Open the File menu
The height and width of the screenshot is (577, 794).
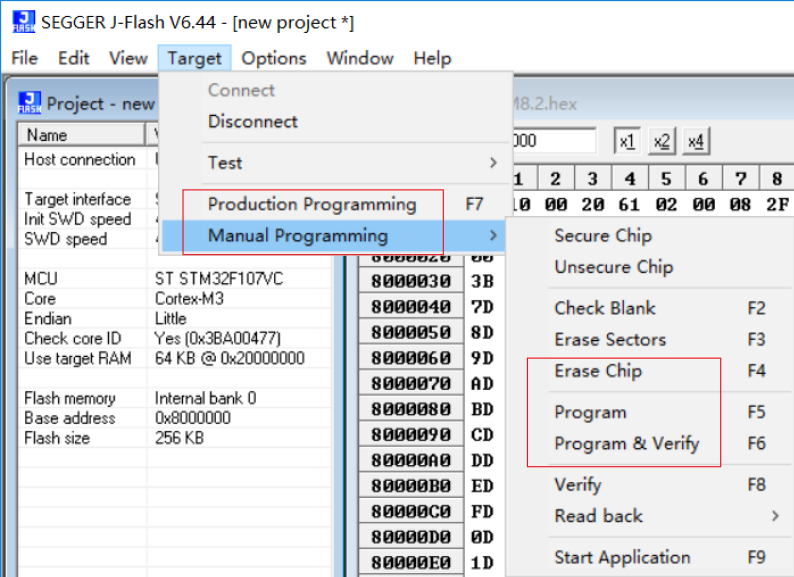point(24,58)
